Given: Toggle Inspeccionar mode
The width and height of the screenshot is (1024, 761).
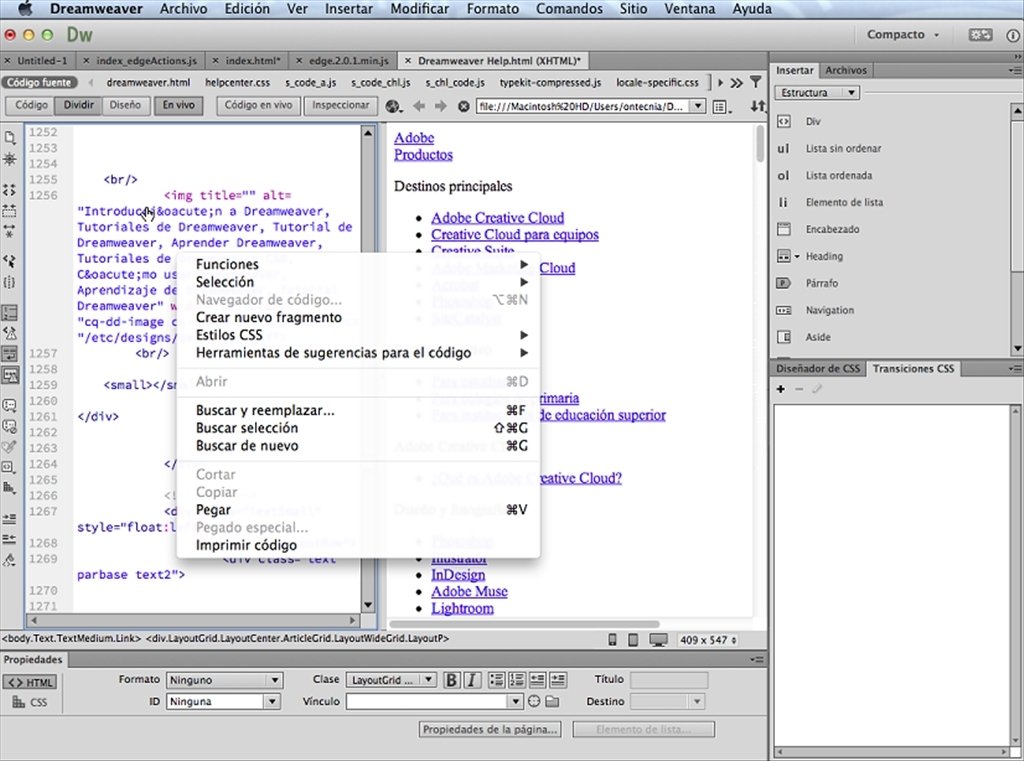Looking at the screenshot, I should [340, 105].
